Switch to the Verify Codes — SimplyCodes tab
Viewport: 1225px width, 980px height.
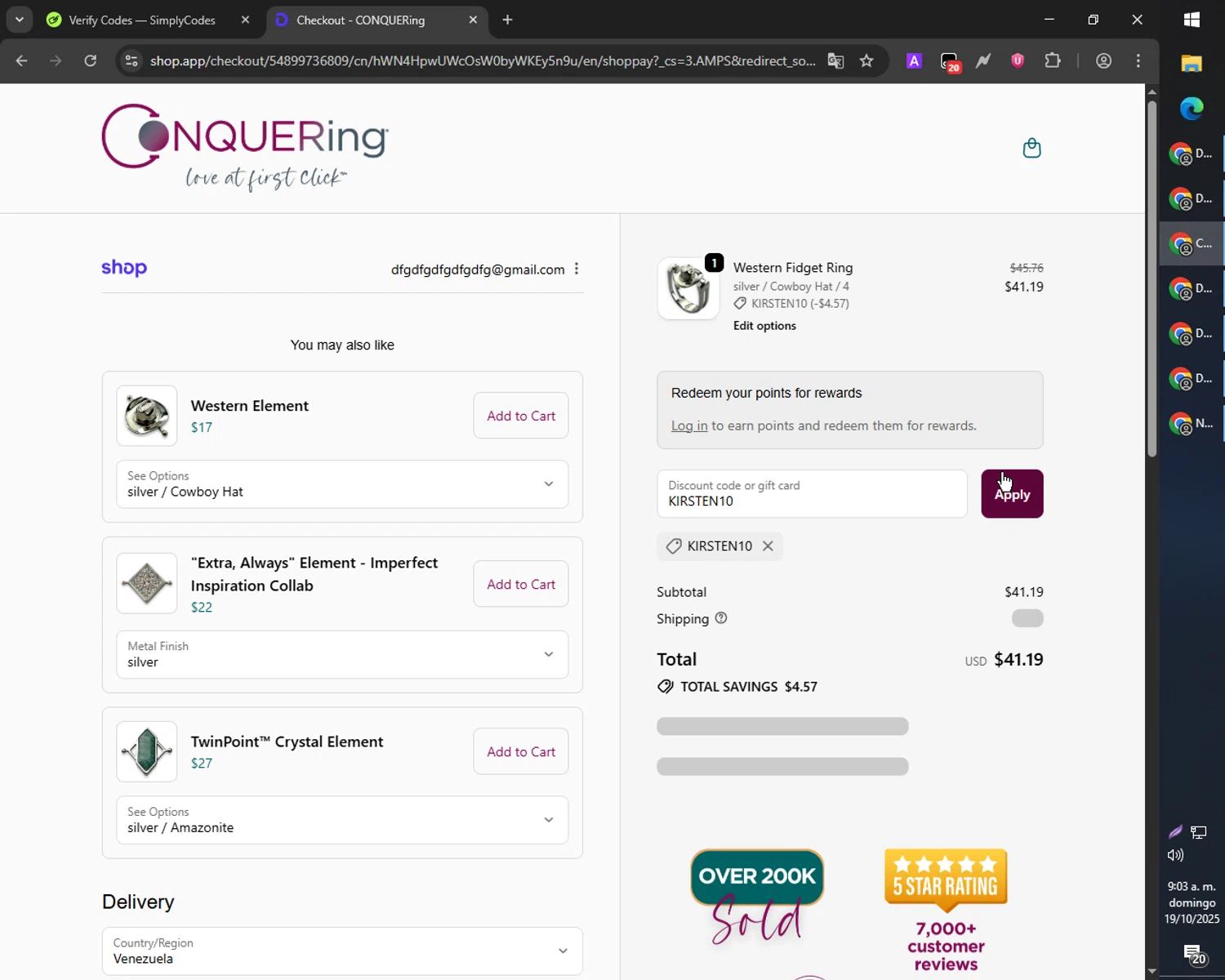coord(142,20)
